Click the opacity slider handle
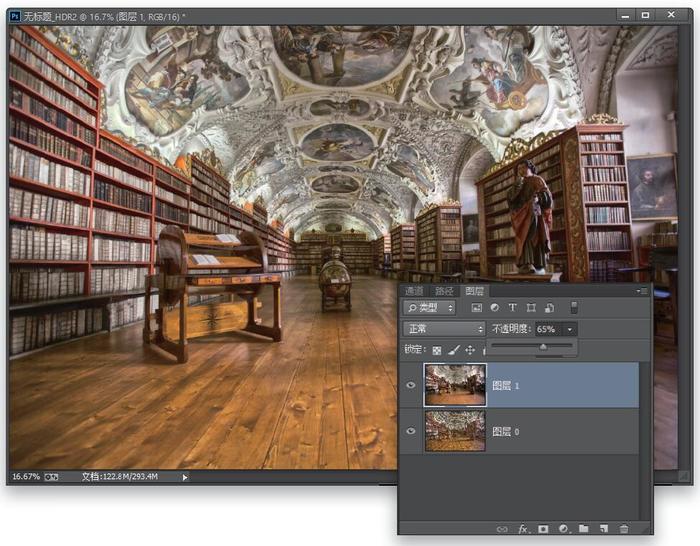This screenshot has height=546, width=700. point(543,347)
